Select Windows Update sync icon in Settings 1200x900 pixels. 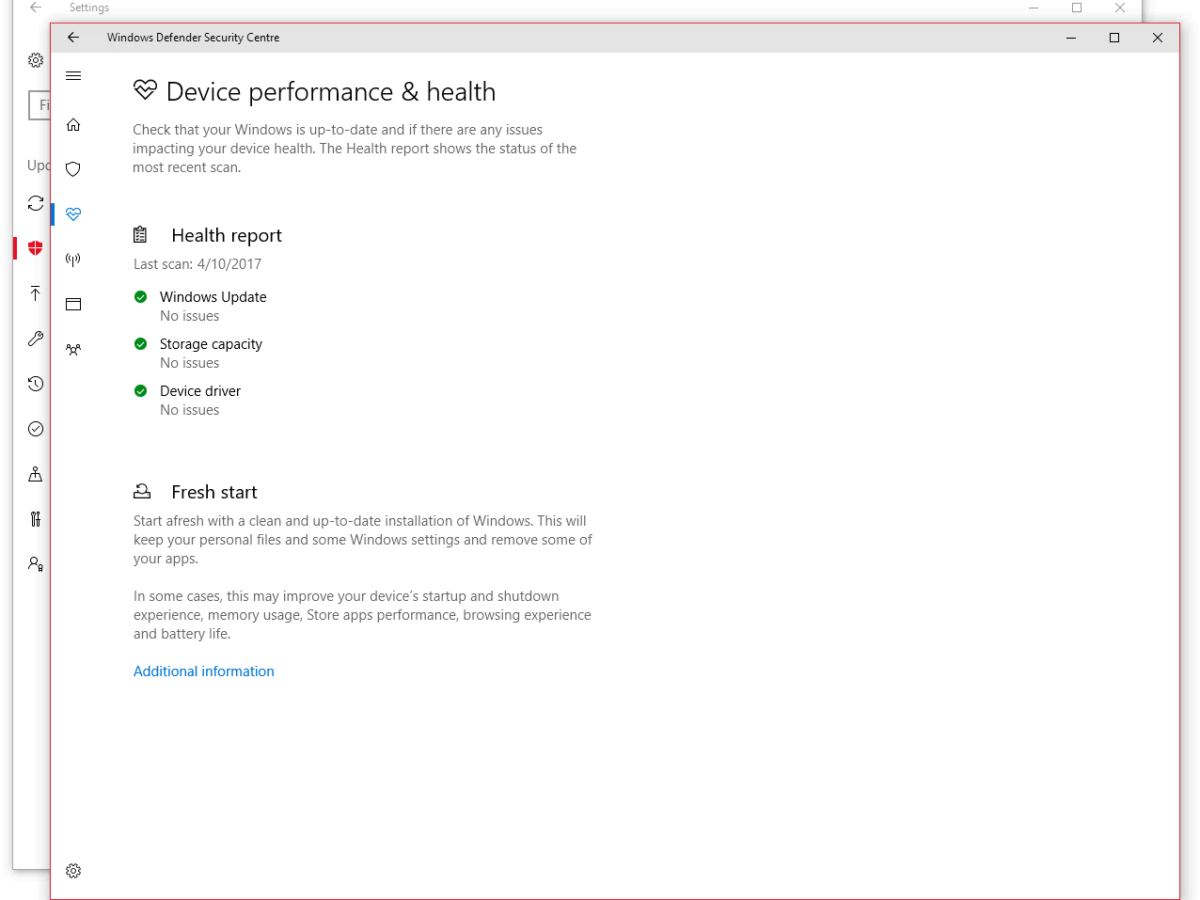[36, 203]
